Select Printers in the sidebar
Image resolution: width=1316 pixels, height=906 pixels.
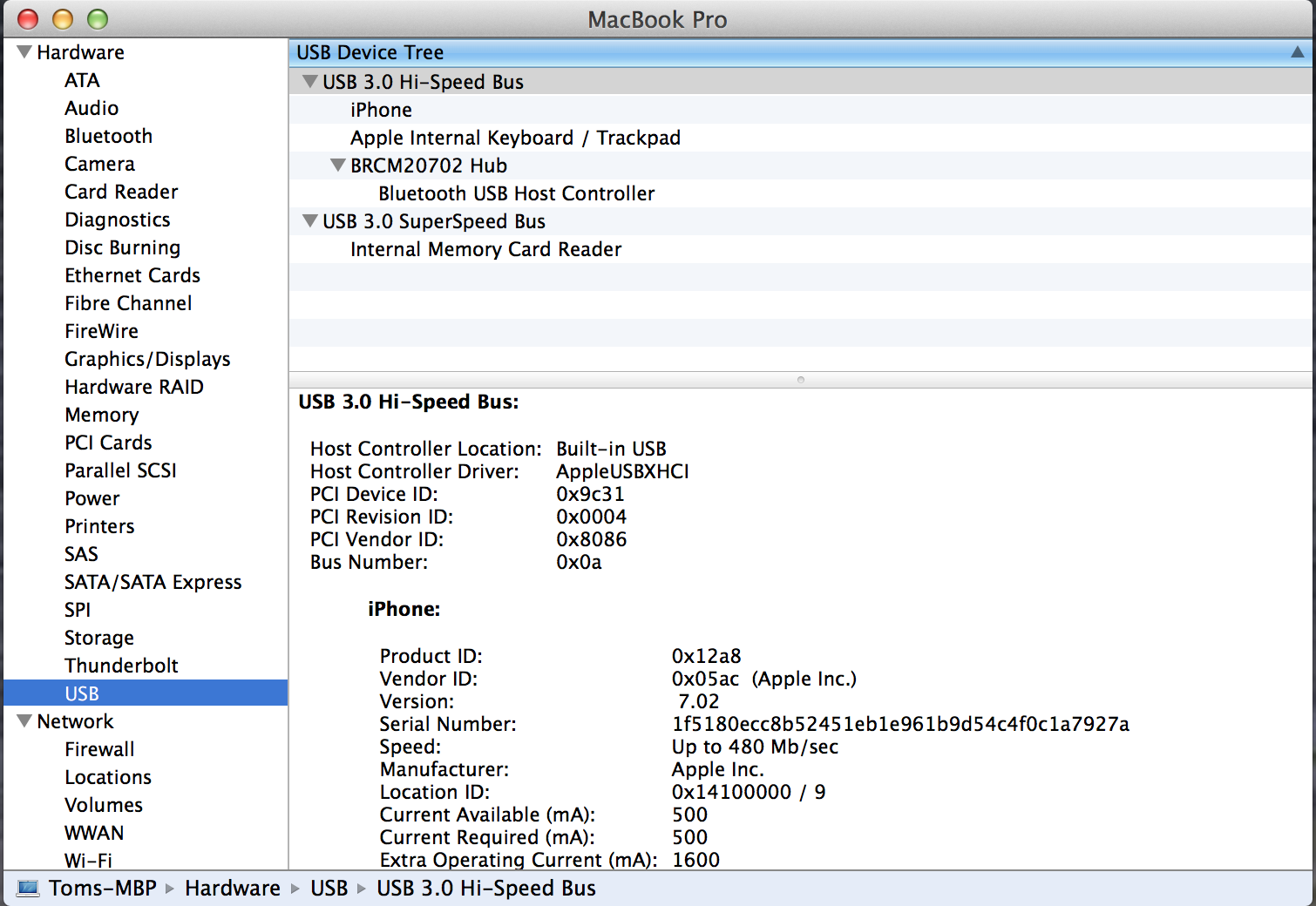point(100,526)
